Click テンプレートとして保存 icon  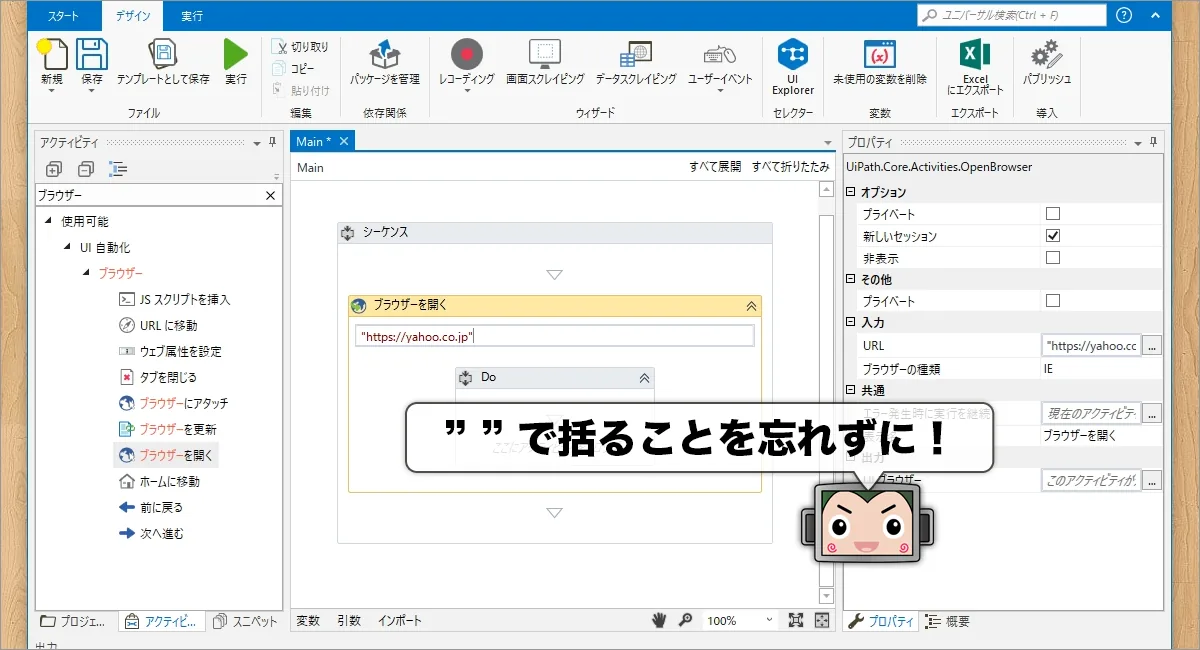click(x=163, y=54)
